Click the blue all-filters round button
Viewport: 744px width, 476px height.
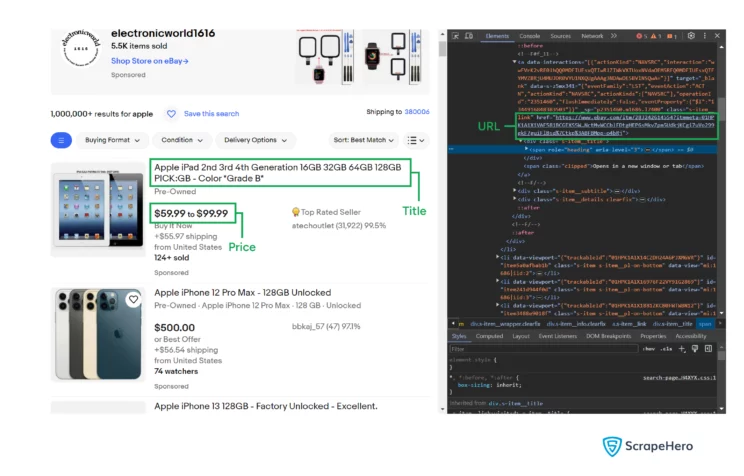click(x=61, y=140)
